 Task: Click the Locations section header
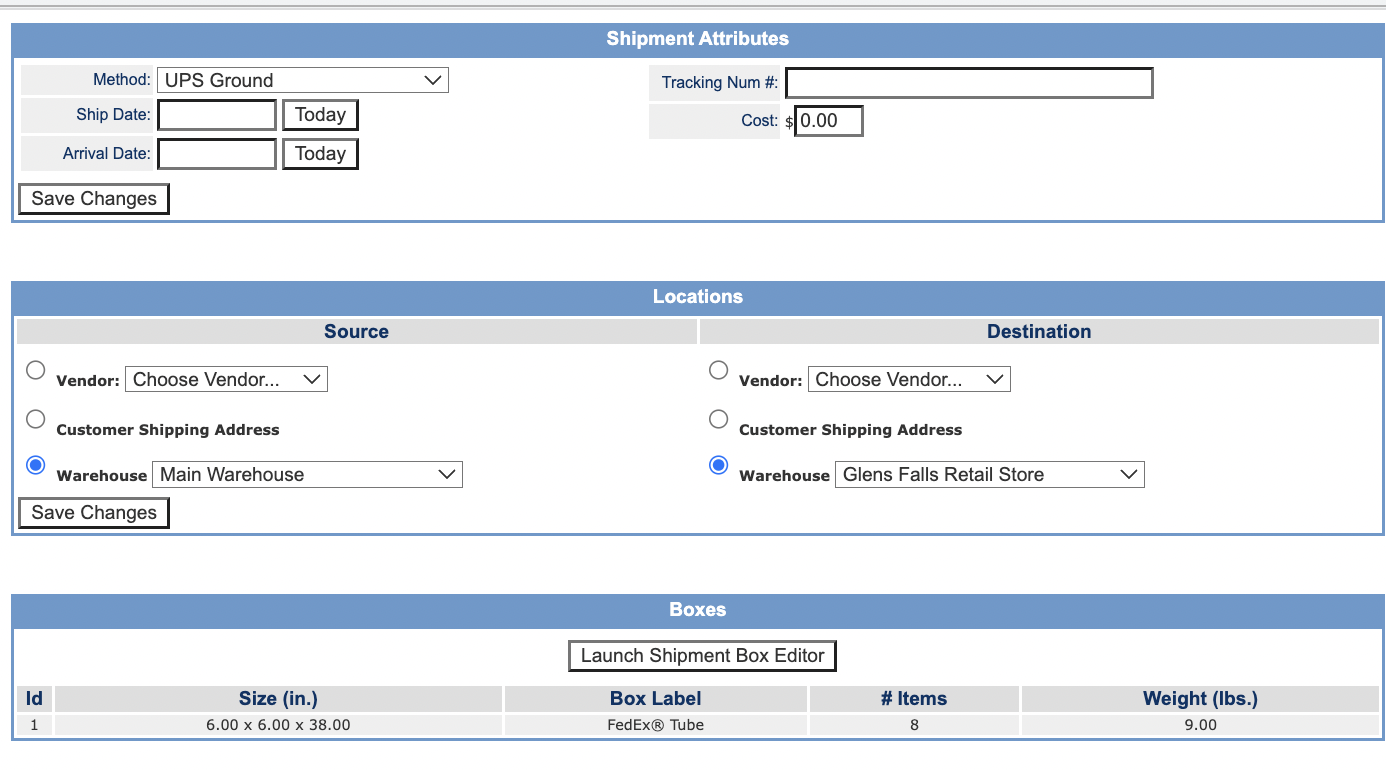coord(698,297)
